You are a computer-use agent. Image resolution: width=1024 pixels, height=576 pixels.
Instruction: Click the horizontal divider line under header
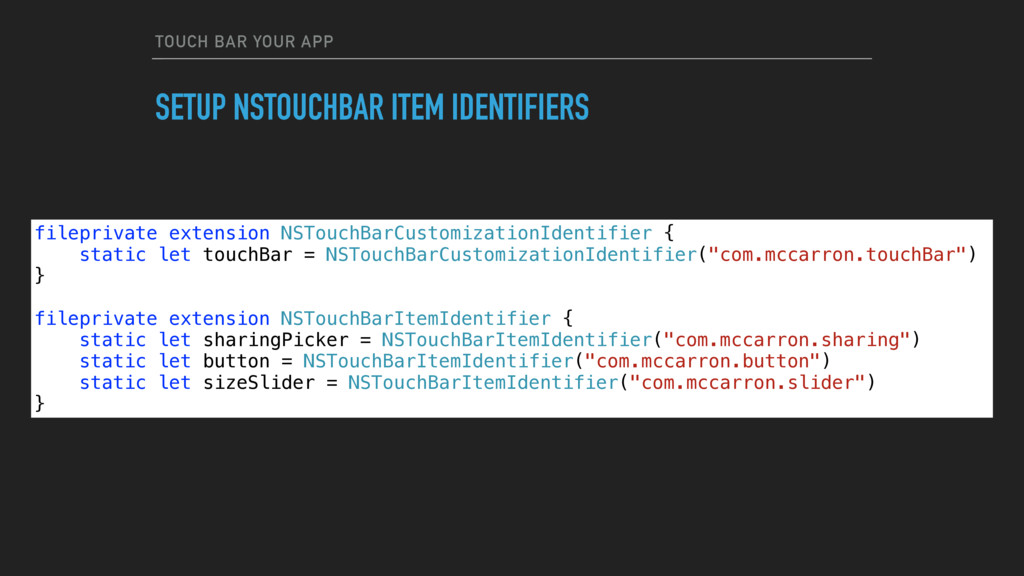coord(512,59)
